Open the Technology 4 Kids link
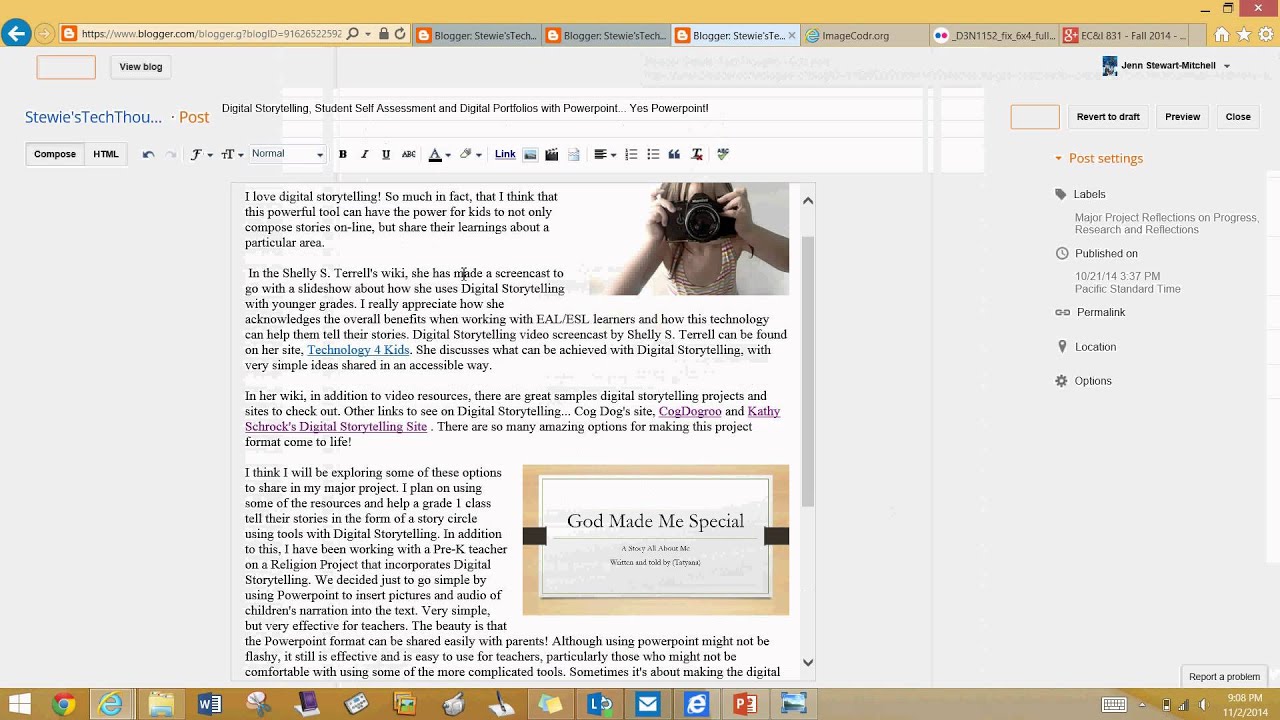 coord(358,350)
